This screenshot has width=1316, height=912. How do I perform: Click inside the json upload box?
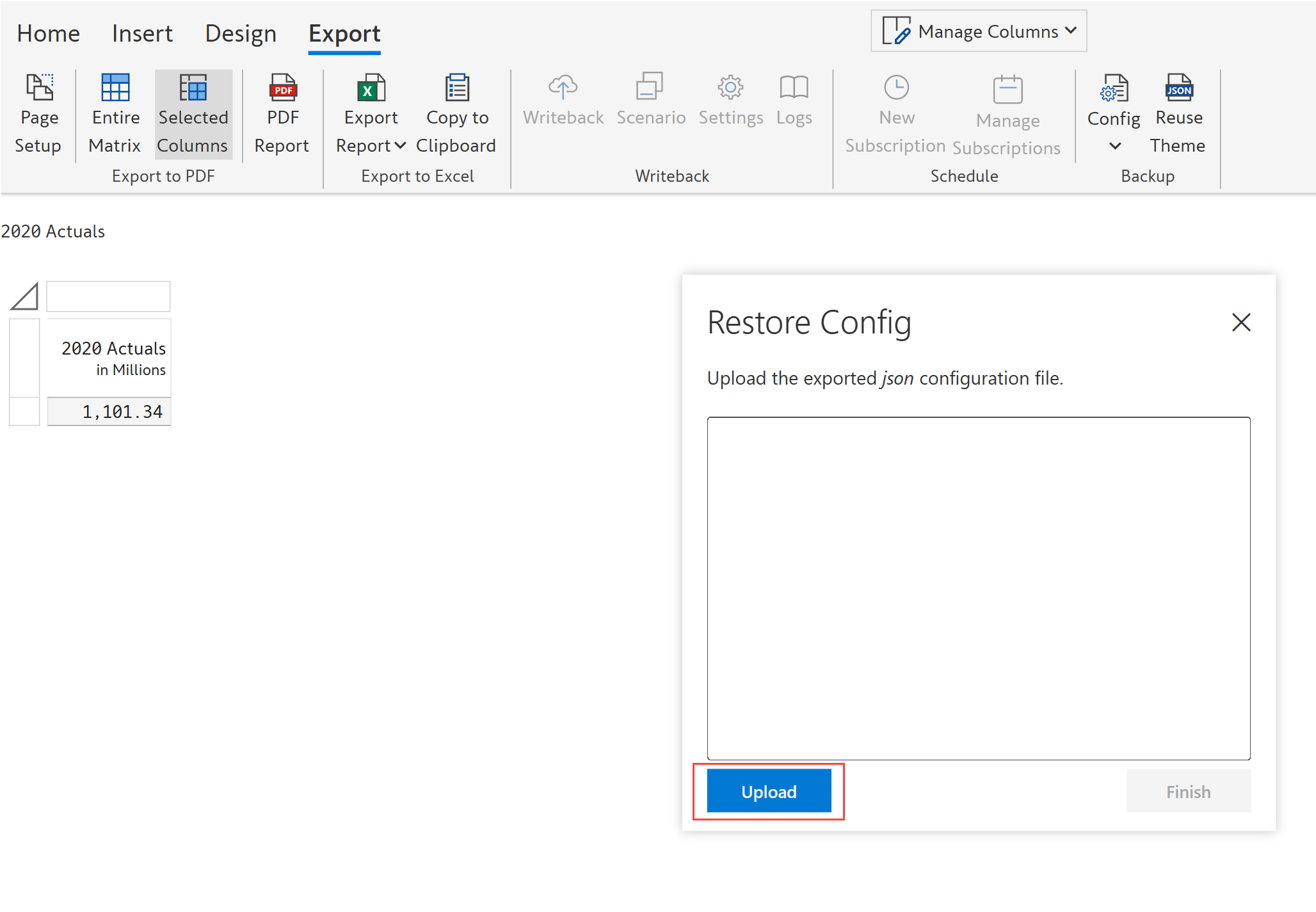[x=978, y=588]
